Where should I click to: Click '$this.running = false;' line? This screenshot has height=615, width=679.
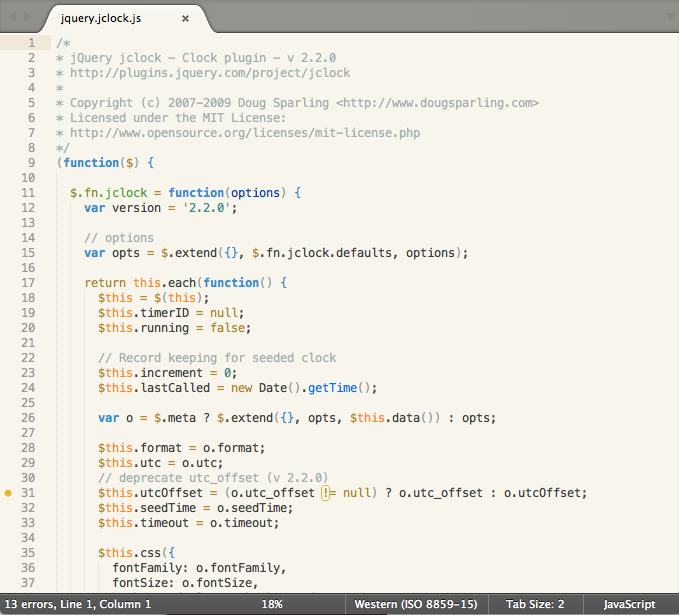[175, 328]
